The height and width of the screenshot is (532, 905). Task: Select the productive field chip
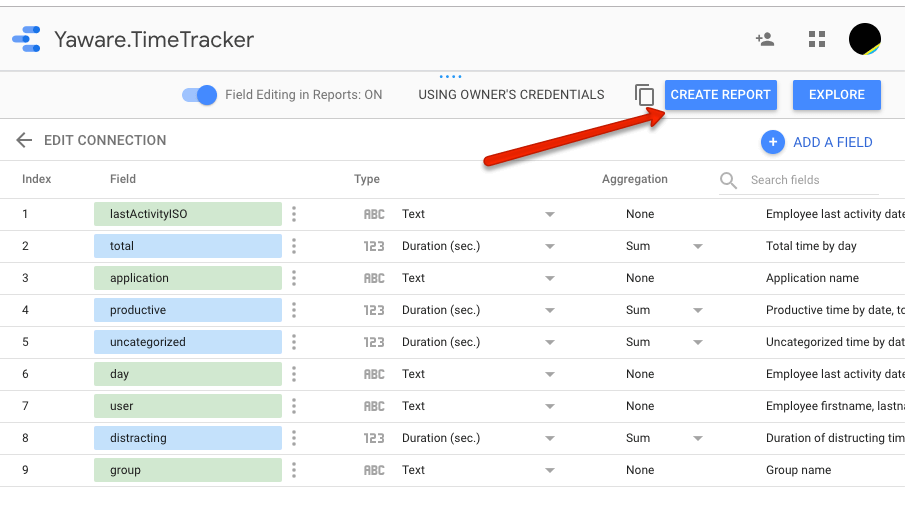(x=188, y=310)
